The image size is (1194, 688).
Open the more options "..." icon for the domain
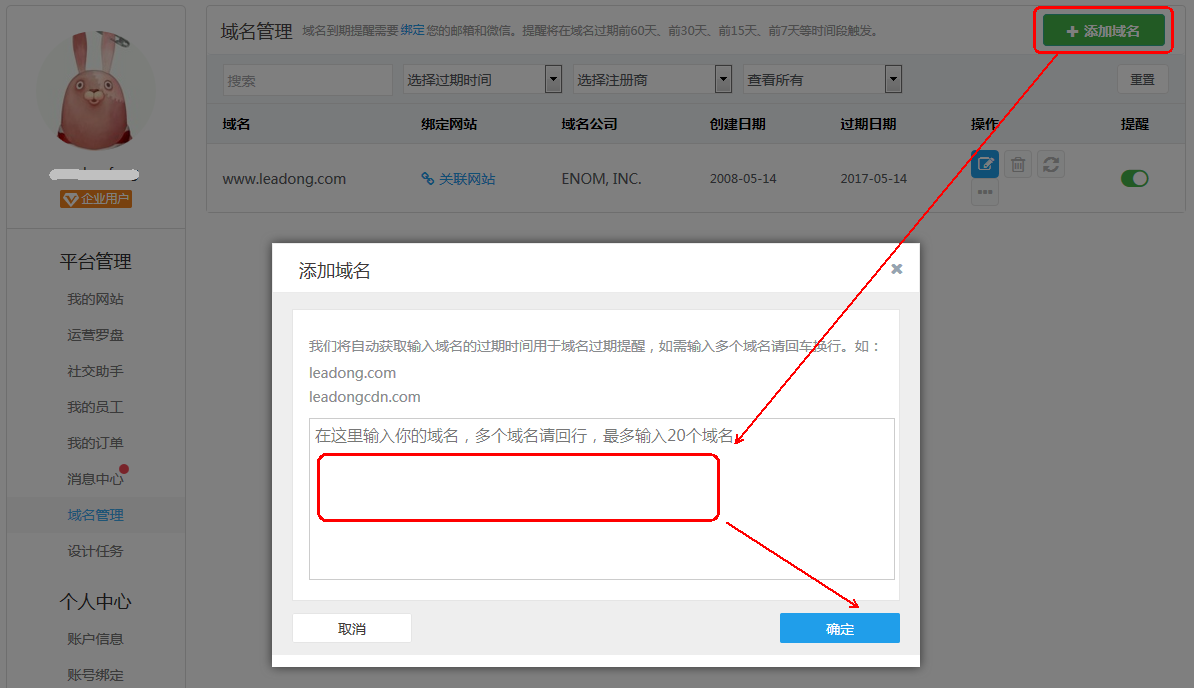(984, 192)
